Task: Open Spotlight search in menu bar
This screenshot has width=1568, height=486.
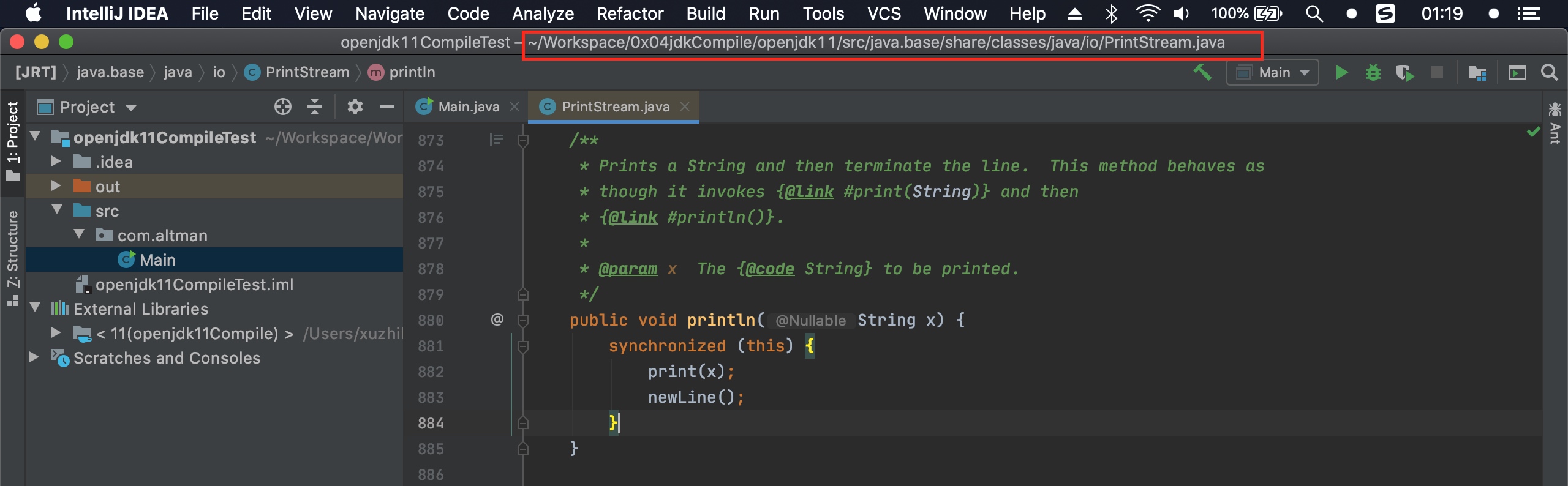Action: coord(1314,13)
